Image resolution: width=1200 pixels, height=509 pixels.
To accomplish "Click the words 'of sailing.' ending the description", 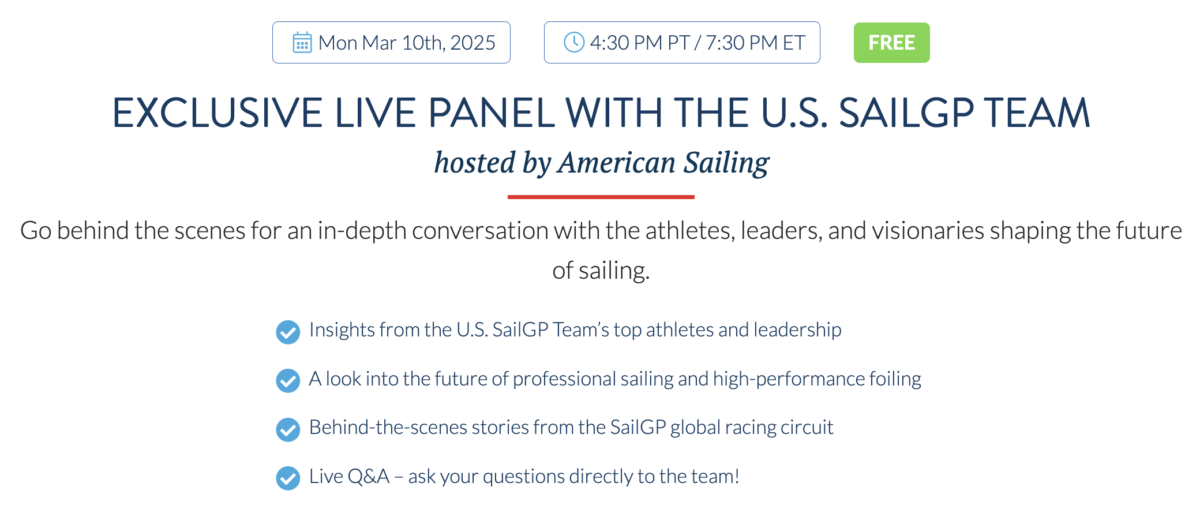I will click(x=600, y=272).
